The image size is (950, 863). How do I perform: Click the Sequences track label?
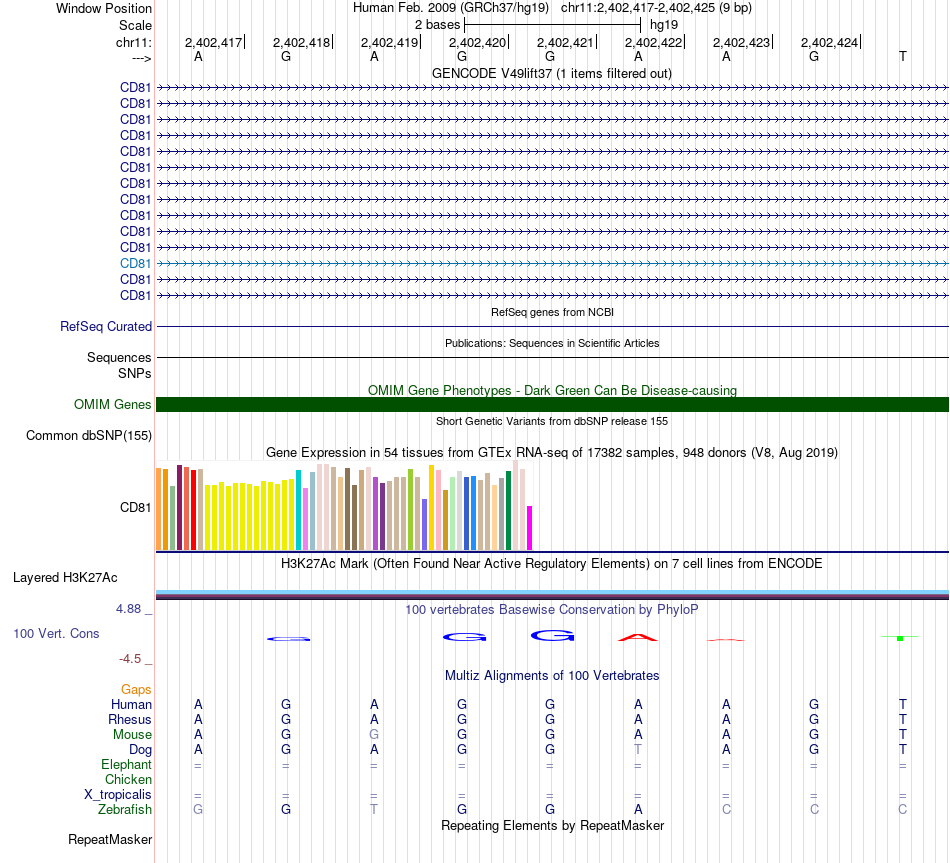click(x=119, y=358)
